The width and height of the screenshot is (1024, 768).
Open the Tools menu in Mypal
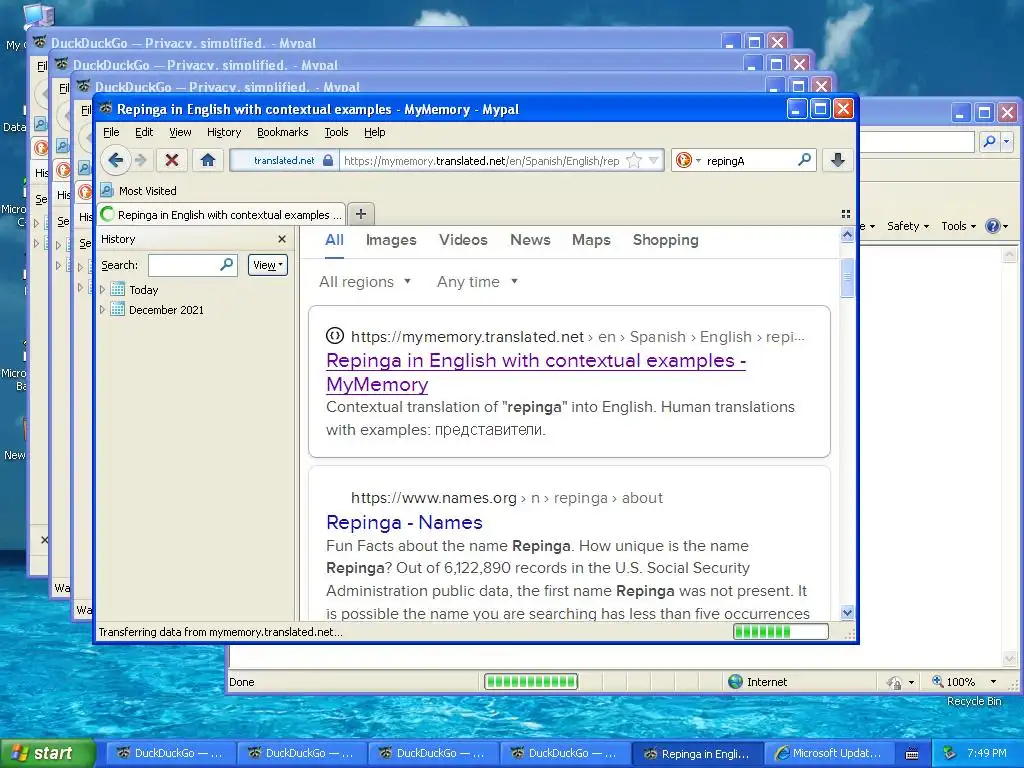(x=336, y=132)
